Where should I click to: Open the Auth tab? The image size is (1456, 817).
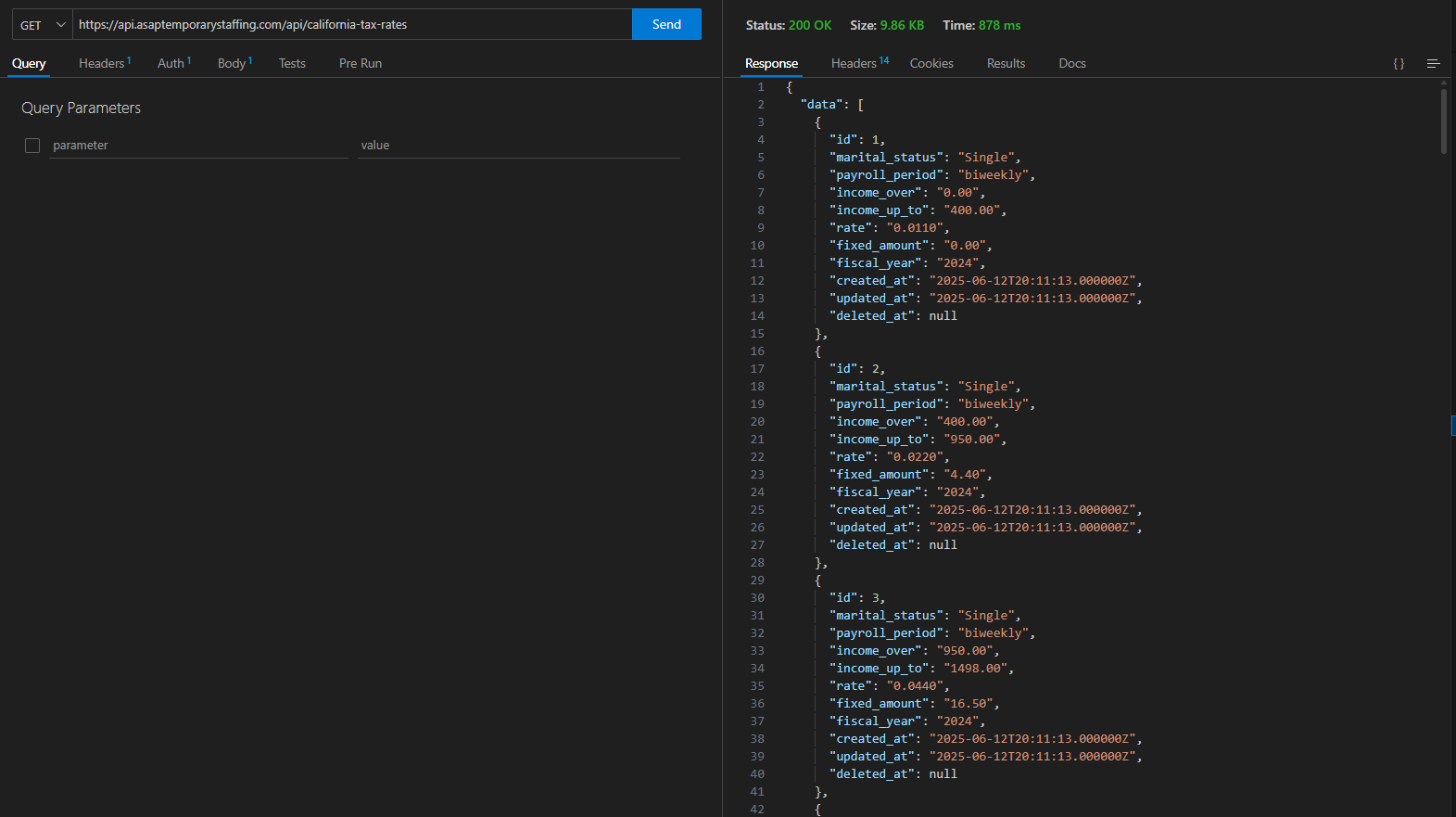173,64
